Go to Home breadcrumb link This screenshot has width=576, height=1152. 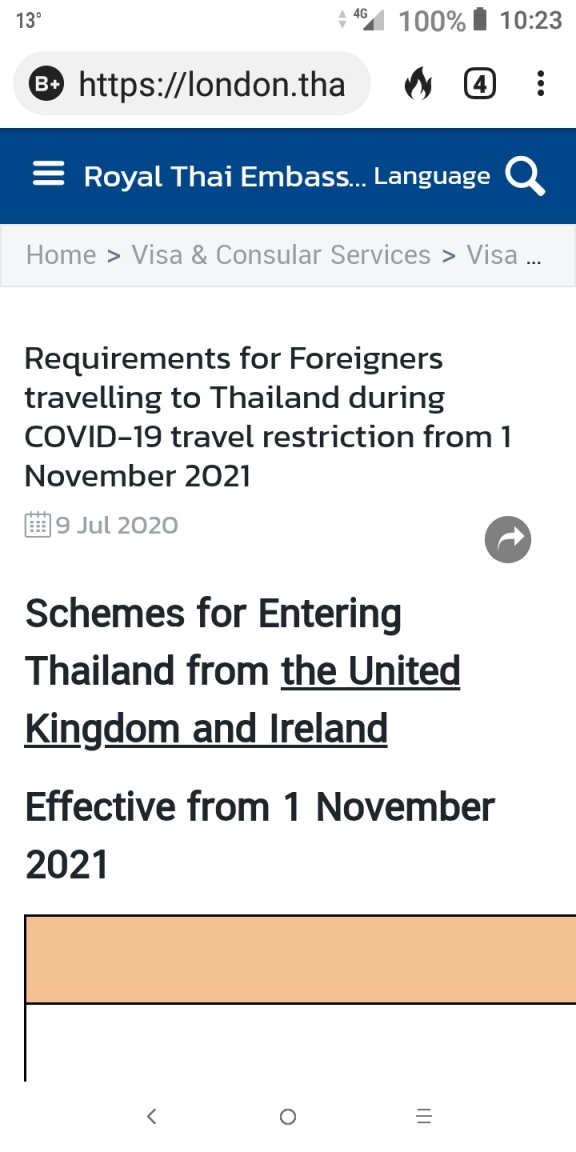click(x=61, y=255)
